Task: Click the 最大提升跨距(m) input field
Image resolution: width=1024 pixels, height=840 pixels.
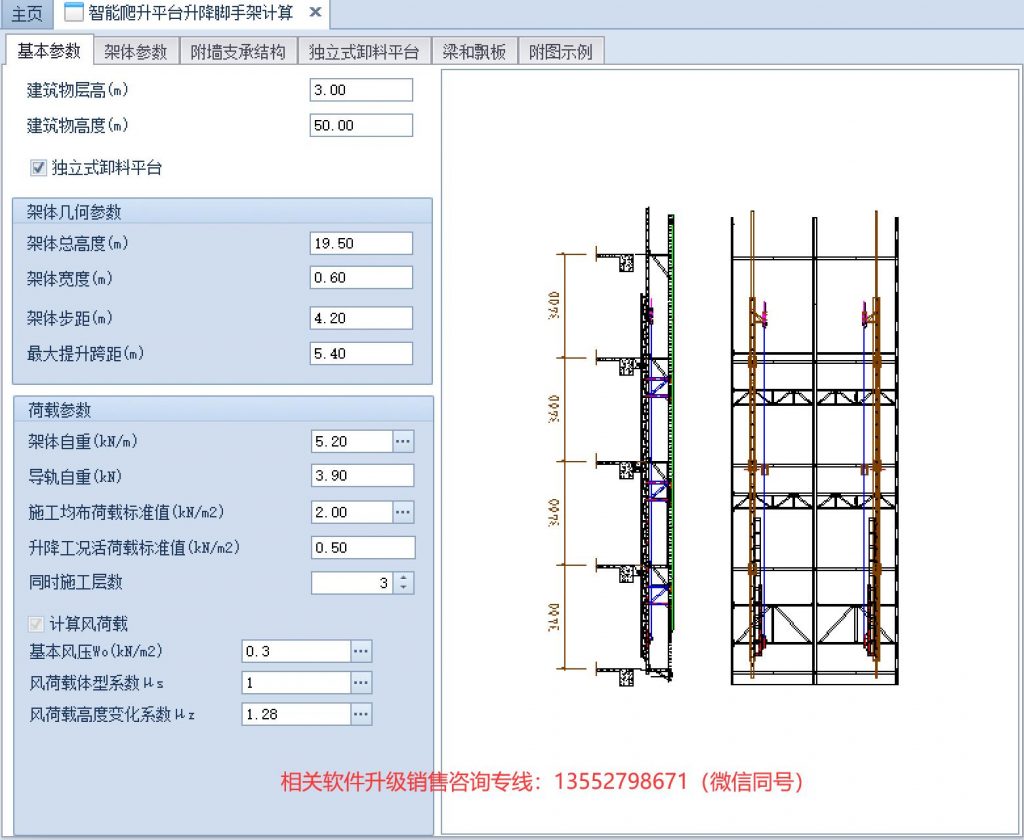Action: tap(361, 353)
